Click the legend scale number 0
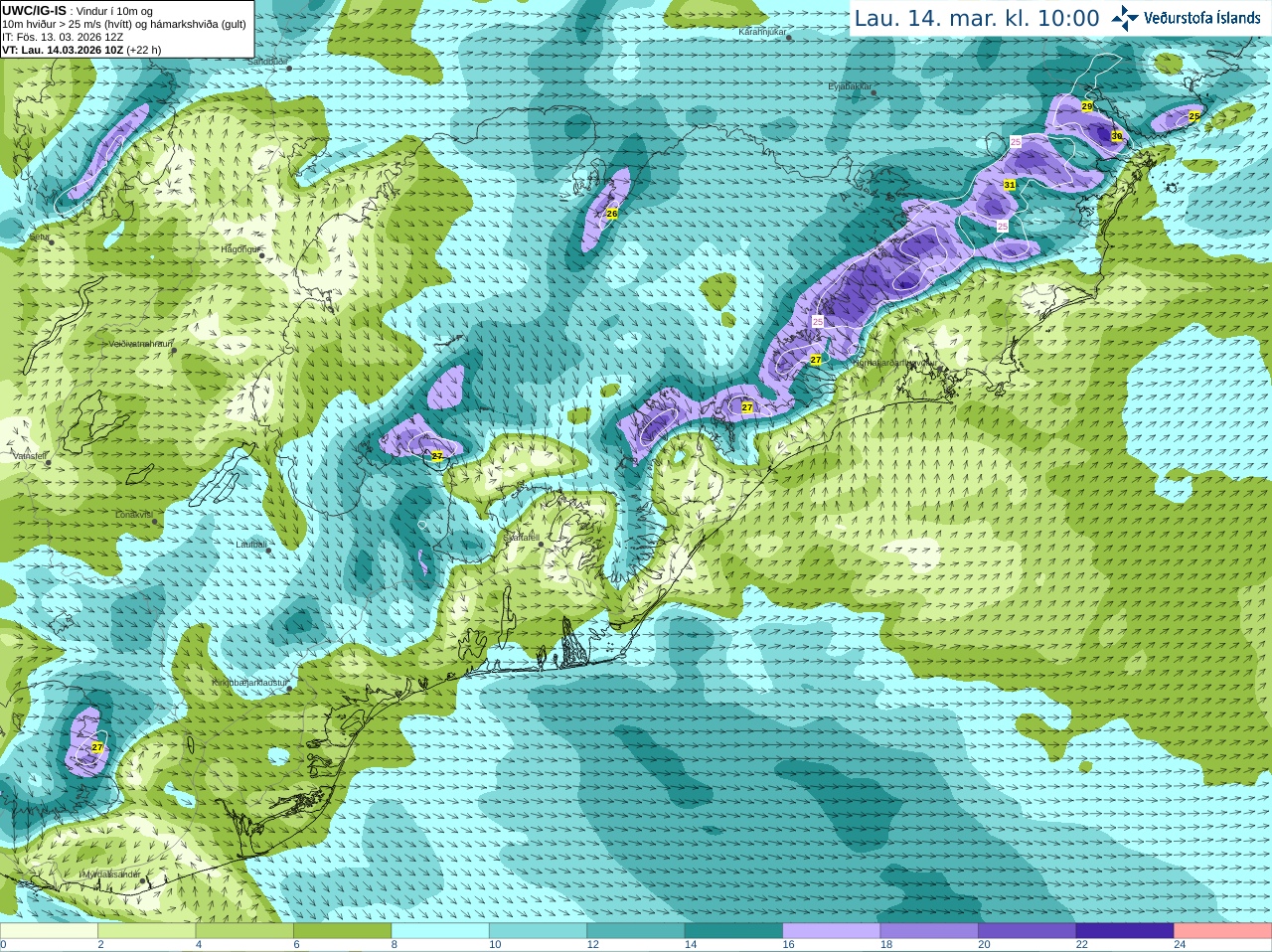 [3, 945]
